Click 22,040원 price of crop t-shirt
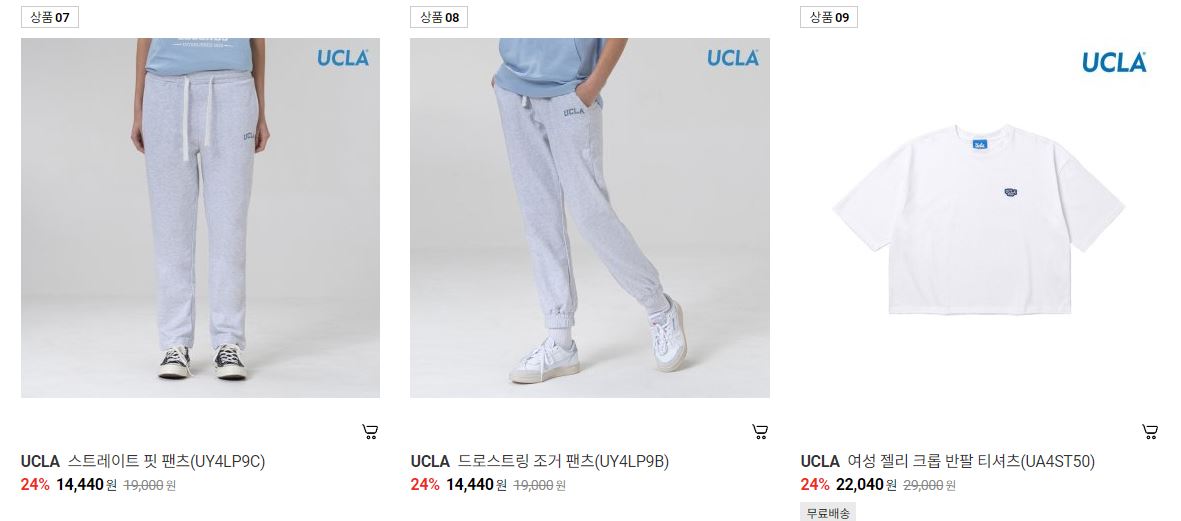 coord(867,485)
